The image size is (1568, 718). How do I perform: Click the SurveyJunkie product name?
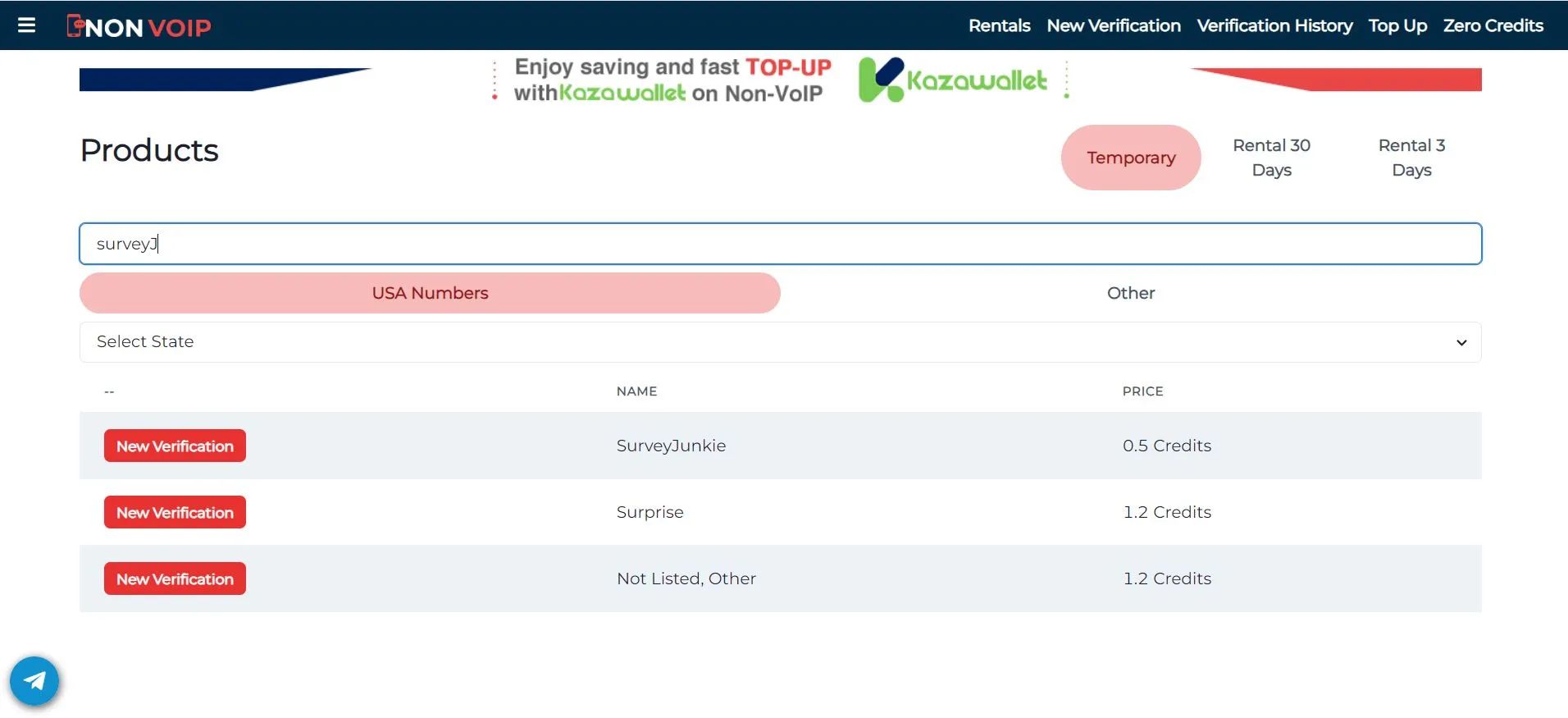tap(671, 446)
